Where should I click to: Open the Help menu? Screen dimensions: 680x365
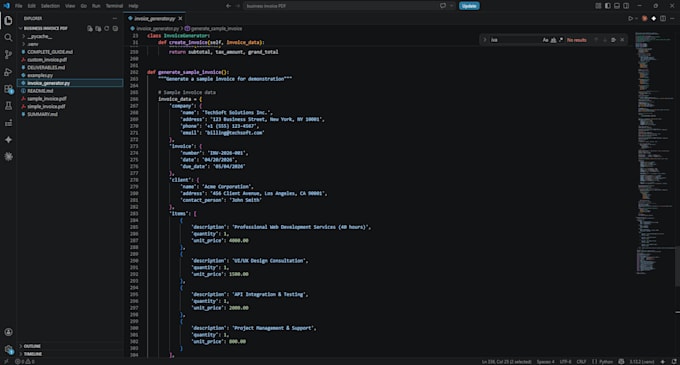tap(133, 6)
